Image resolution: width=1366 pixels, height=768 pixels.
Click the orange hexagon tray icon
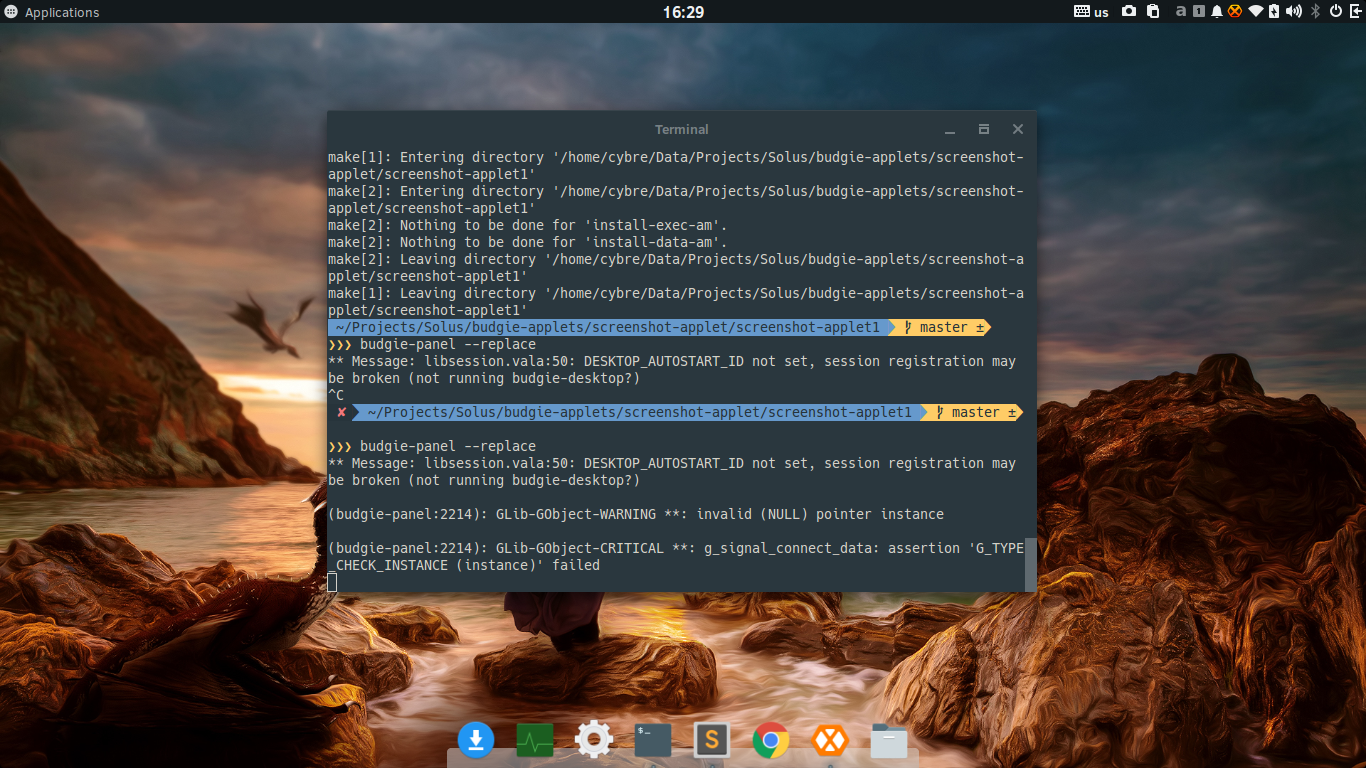click(1235, 12)
